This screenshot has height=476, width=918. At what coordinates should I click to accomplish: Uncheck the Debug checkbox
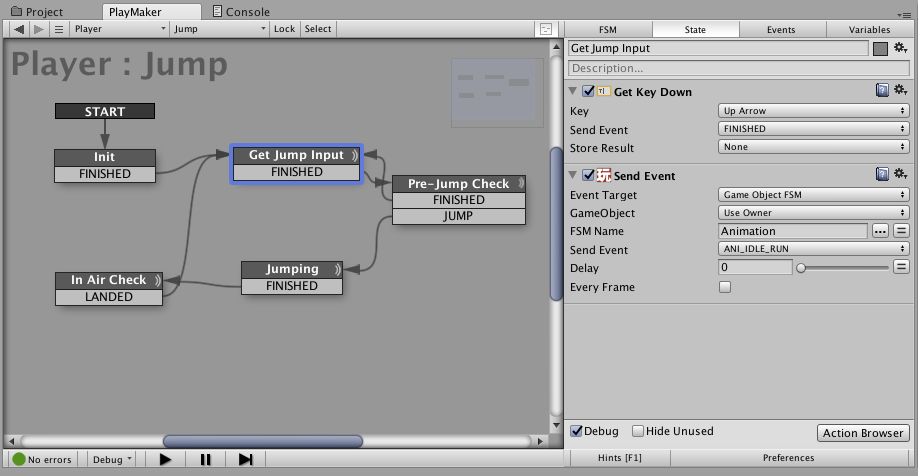pos(576,431)
